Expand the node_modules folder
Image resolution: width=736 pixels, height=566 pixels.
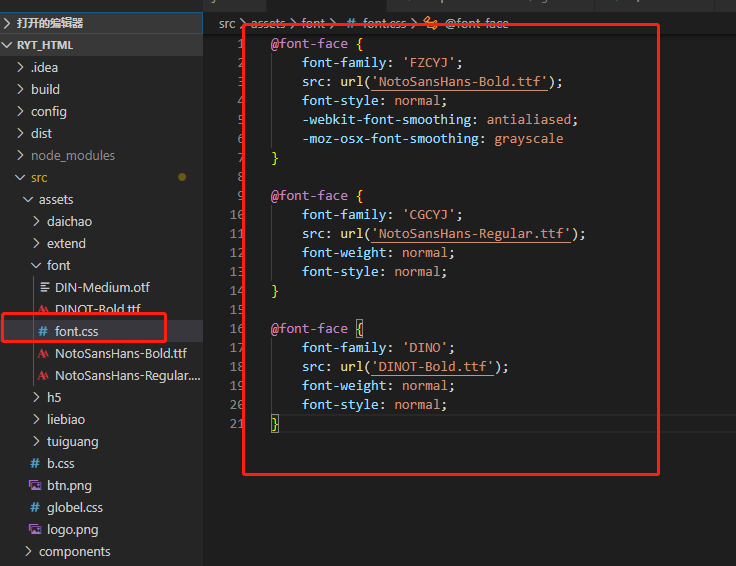pos(20,155)
